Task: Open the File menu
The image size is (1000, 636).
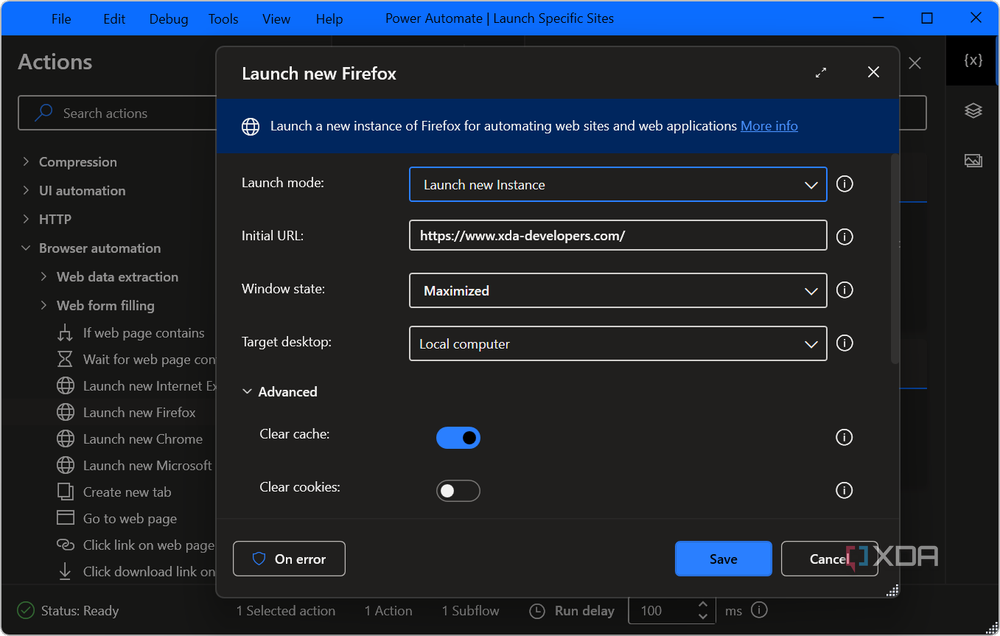Action: pyautogui.click(x=61, y=18)
